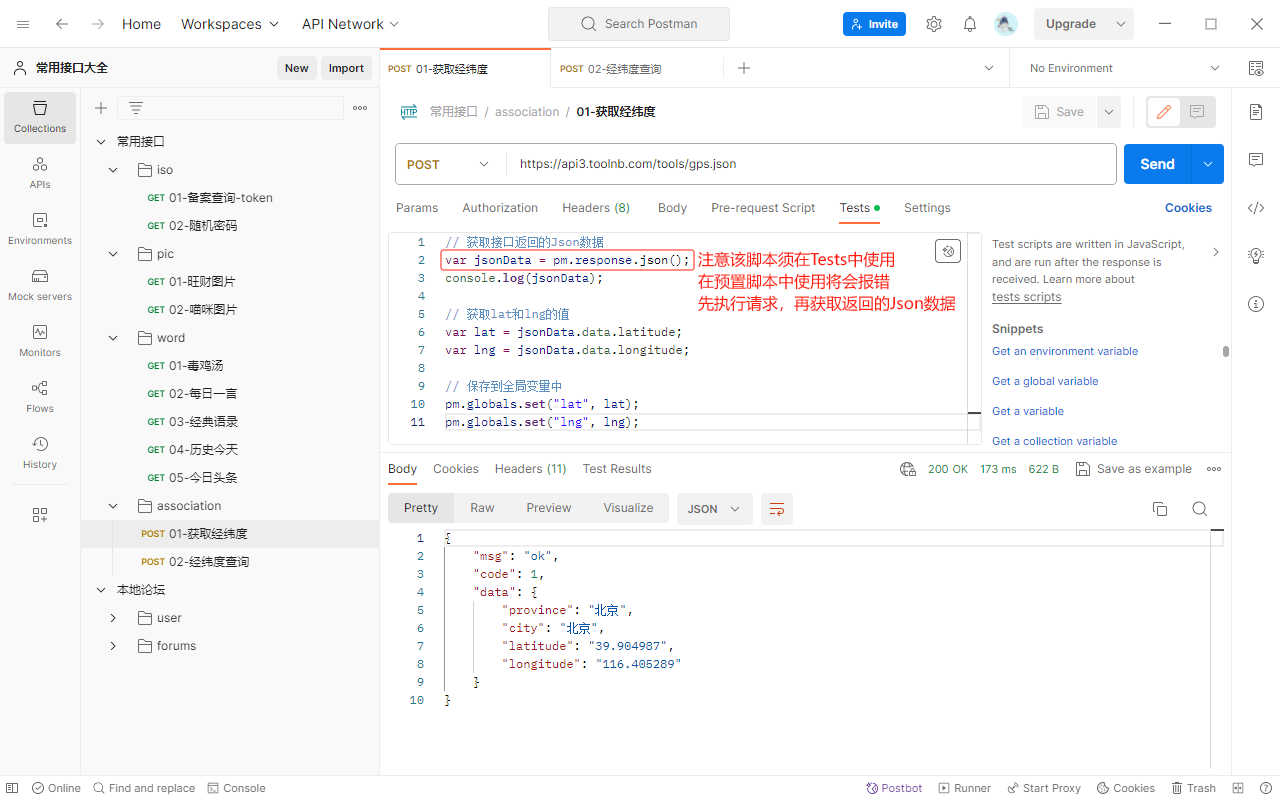The image size is (1280, 800).
Task: Open the Monitors sidebar panel
Action: 40,341
